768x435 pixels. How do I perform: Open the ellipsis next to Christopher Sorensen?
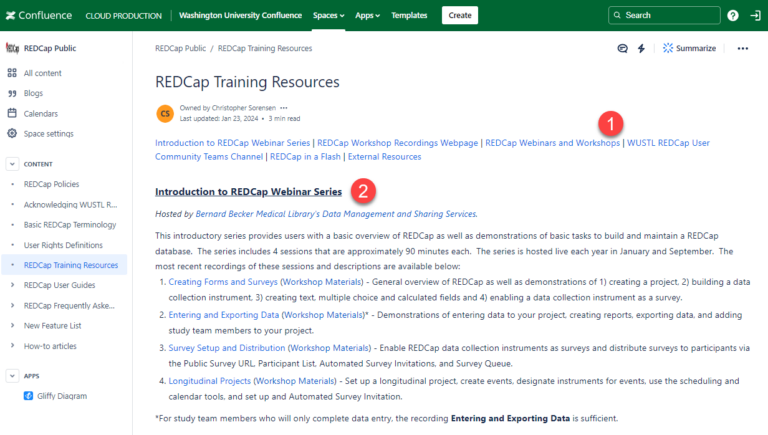point(284,108)
